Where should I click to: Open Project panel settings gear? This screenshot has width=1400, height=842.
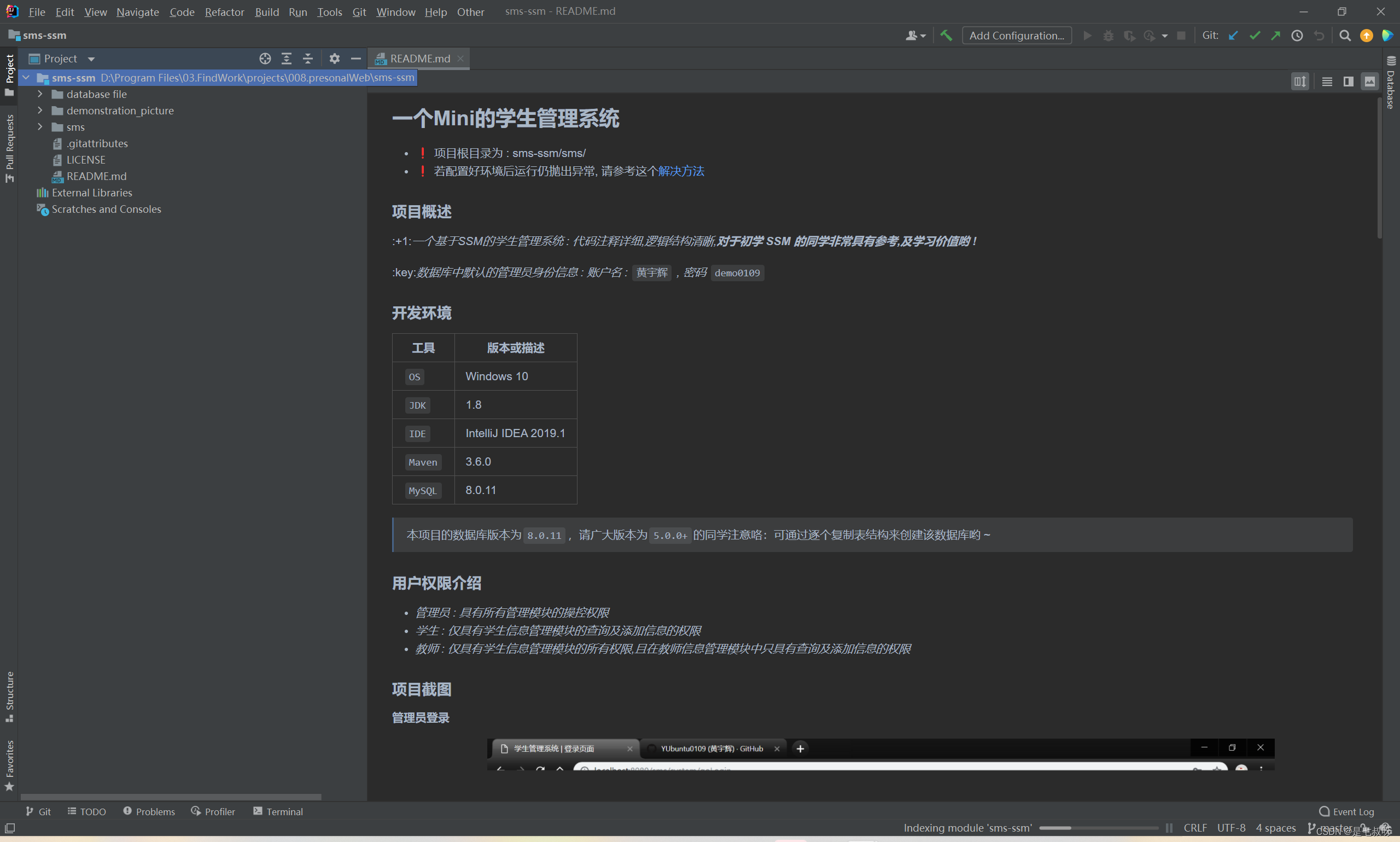tap(335, 59)
